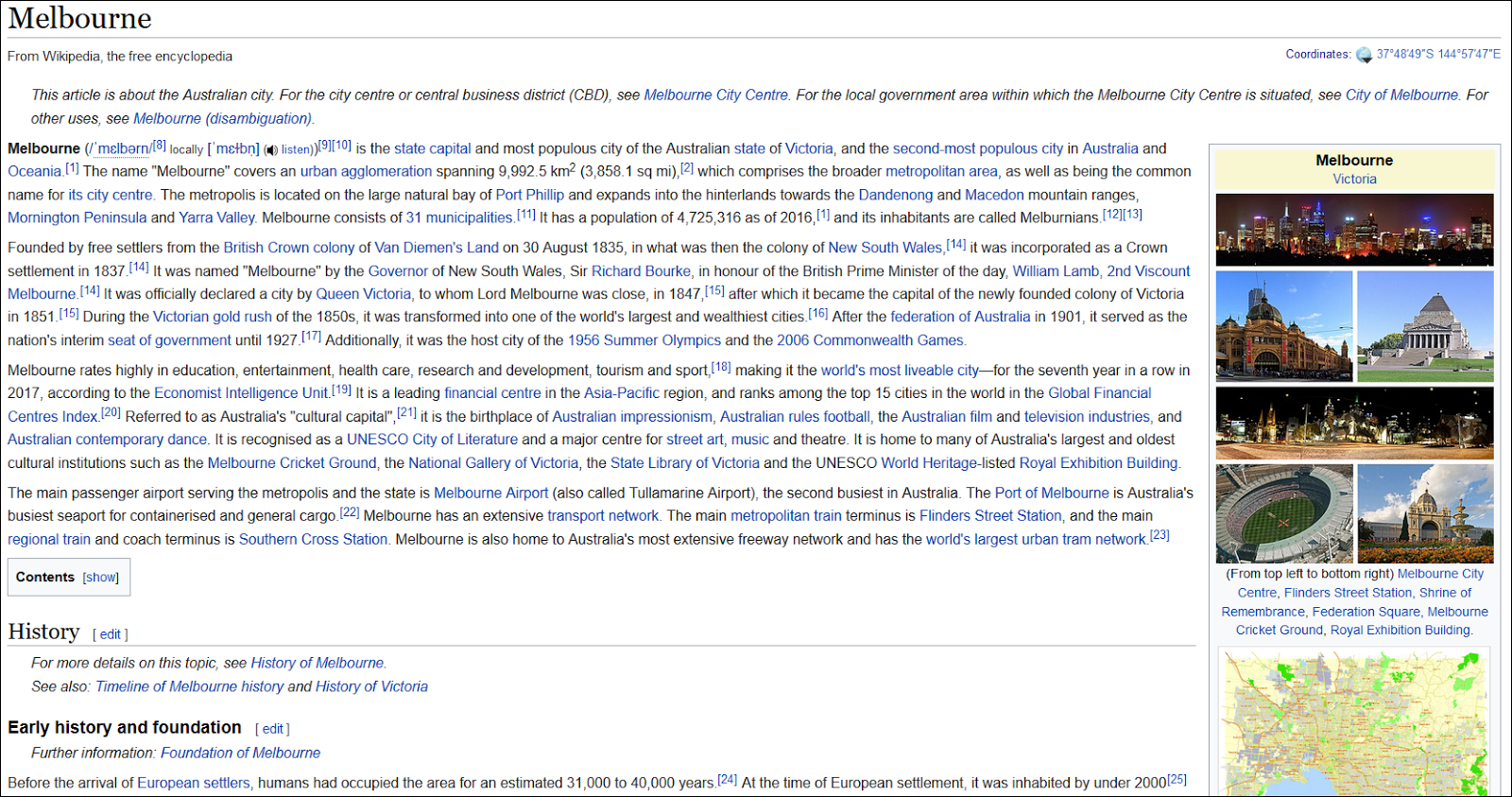Open the IPA pronunciation /ˈmɛlbərn/ link
Image resolution: width=1512 pixels, height=797 pixels.
click(x=119, y=148)
